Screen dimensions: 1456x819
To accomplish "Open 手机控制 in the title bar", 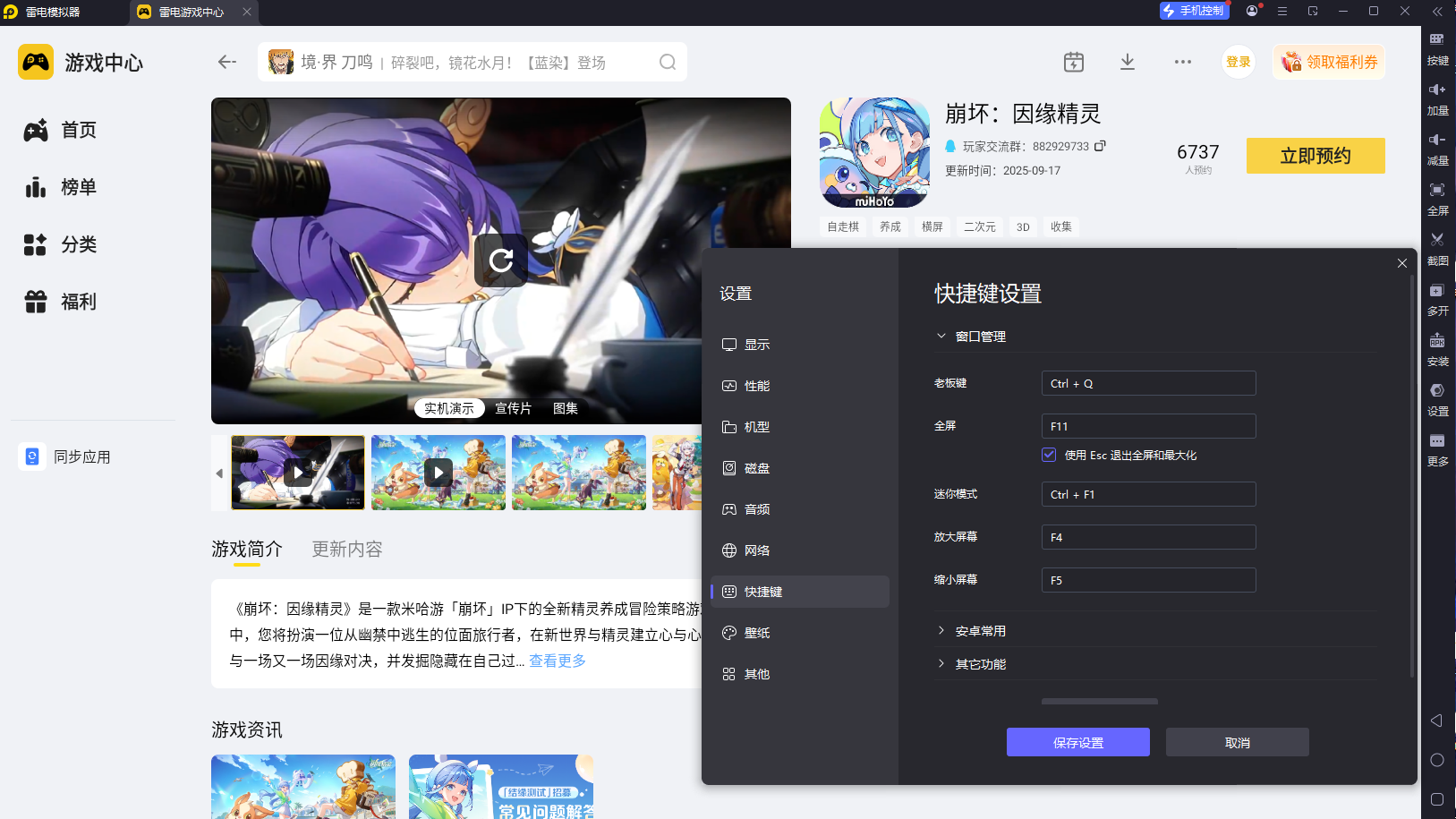I will click(x=1195, y=11).
